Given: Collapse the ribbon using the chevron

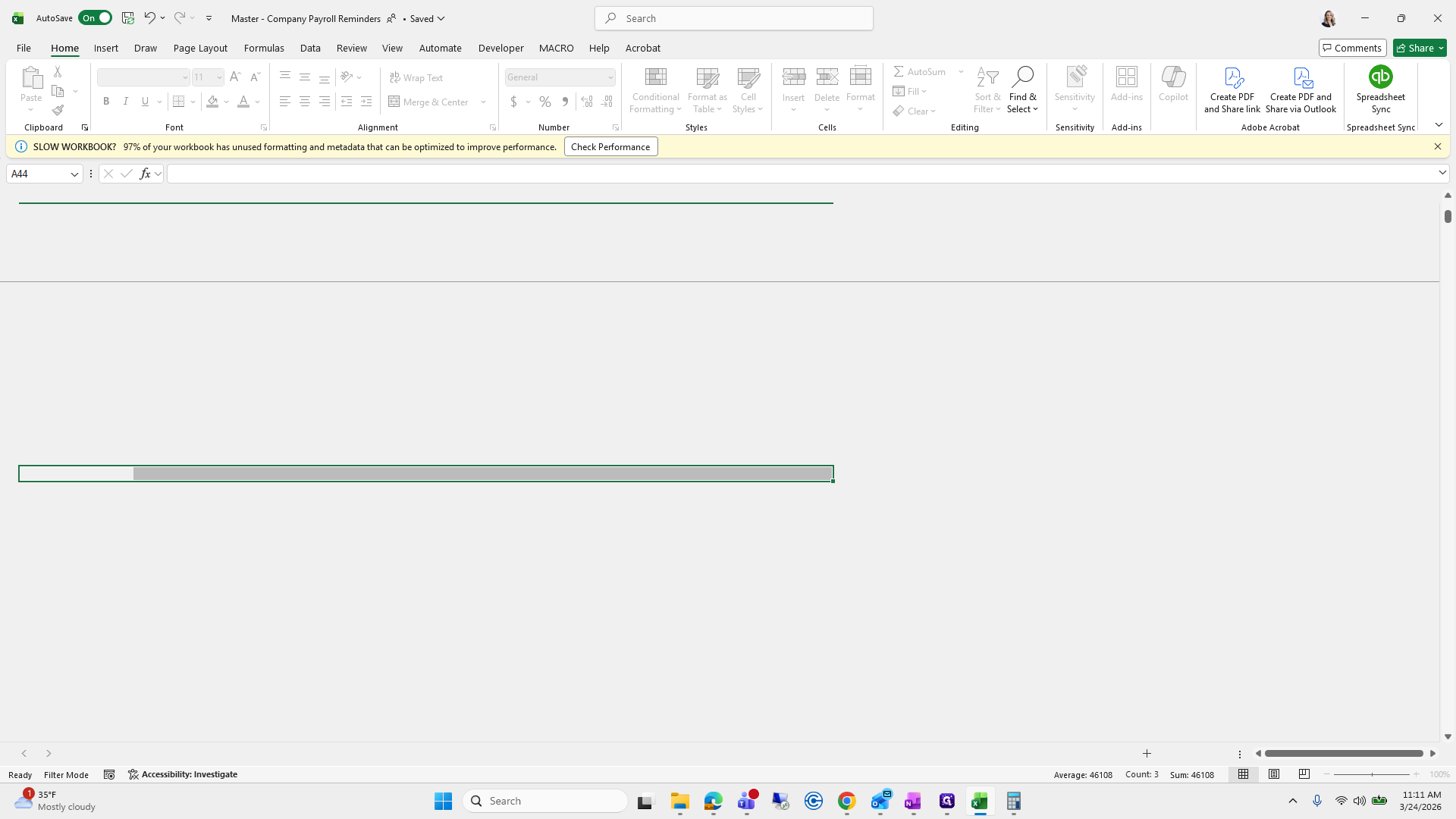Looking at the screenshot, I should point(1439,125).
